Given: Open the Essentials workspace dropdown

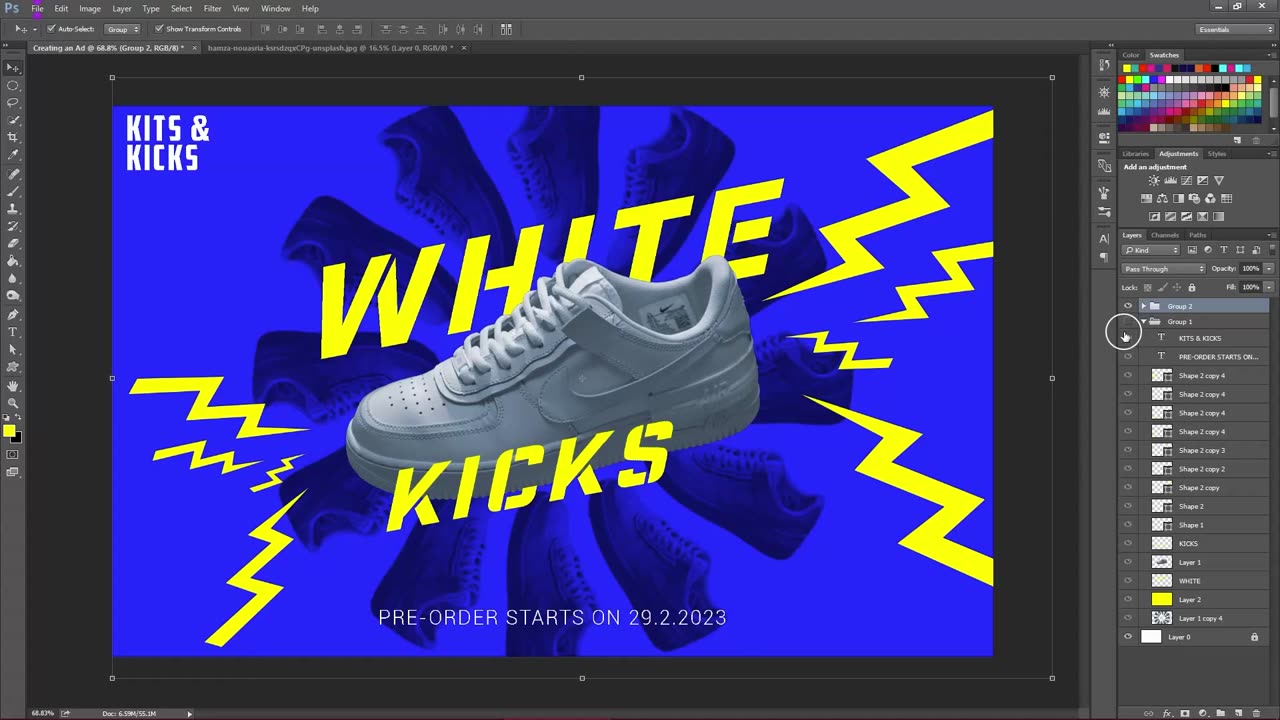Looking at the screenshot, I should coord(1236,29).
